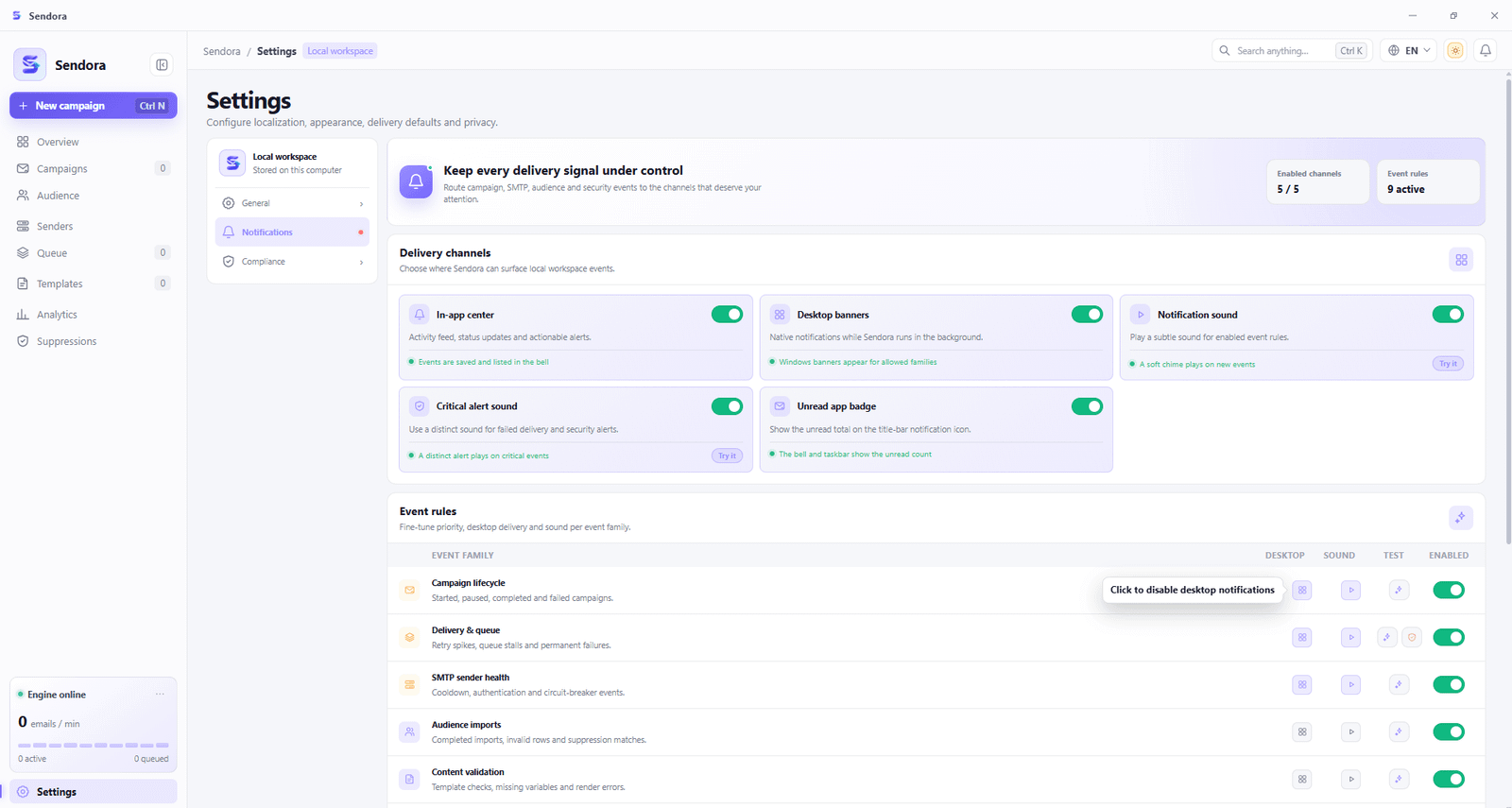Focus the Search anything field
This screenshot has width=1512, height=808.
coord(1292,51)
